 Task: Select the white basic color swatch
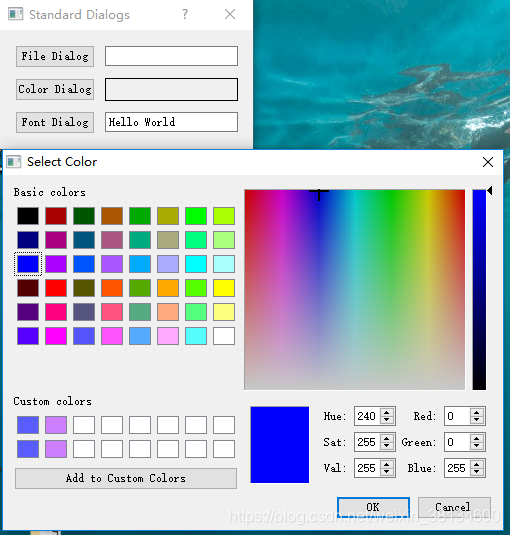[x=224, y=336]
